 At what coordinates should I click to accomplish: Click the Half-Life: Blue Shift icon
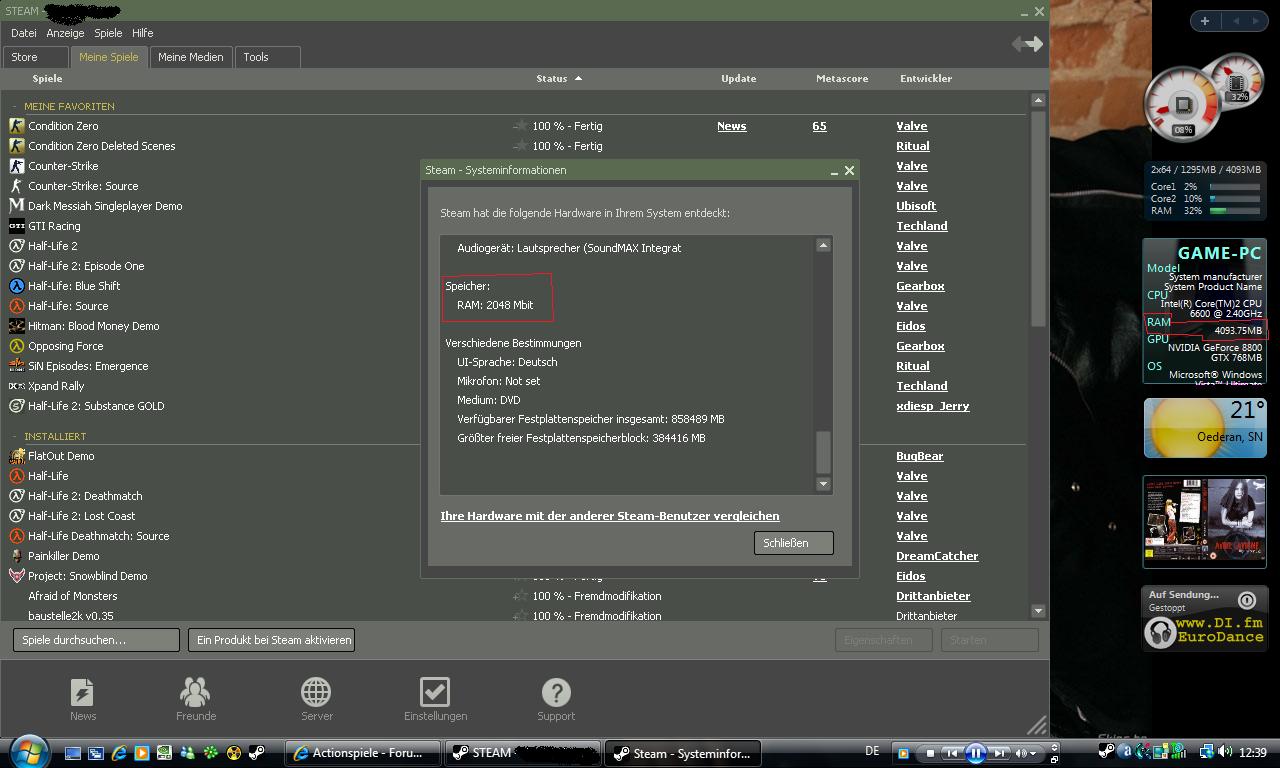pos(16,286)
